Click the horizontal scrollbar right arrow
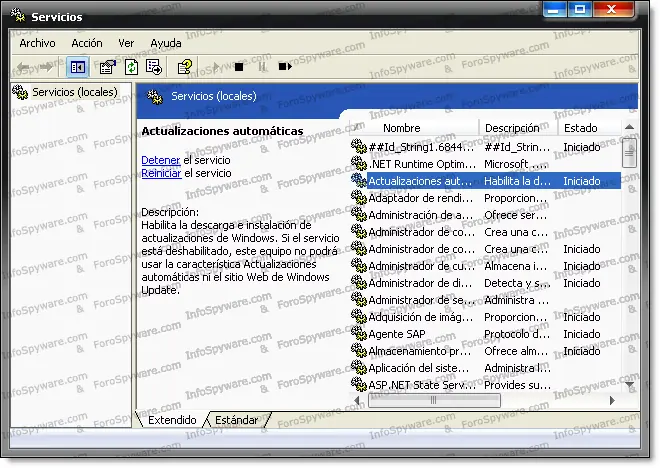This screenshot has height=468, width=660. pos(612,400)
